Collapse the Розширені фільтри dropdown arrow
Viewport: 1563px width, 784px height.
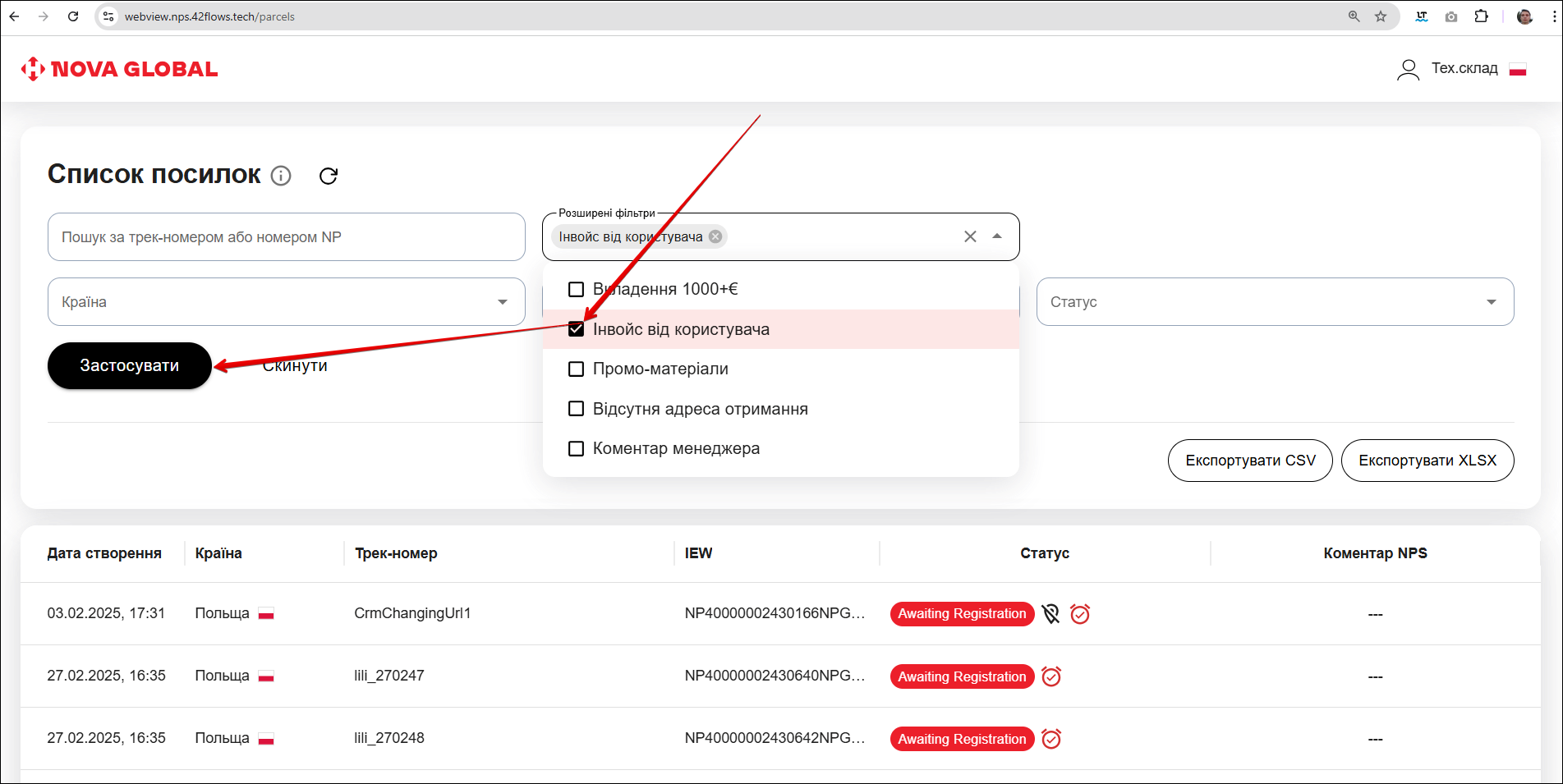997,236
